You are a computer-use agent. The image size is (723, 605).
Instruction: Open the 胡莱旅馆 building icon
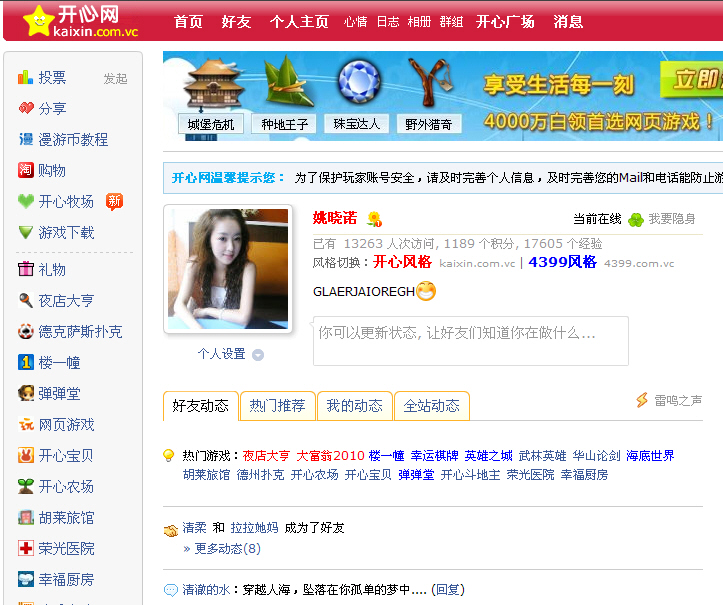26,517
